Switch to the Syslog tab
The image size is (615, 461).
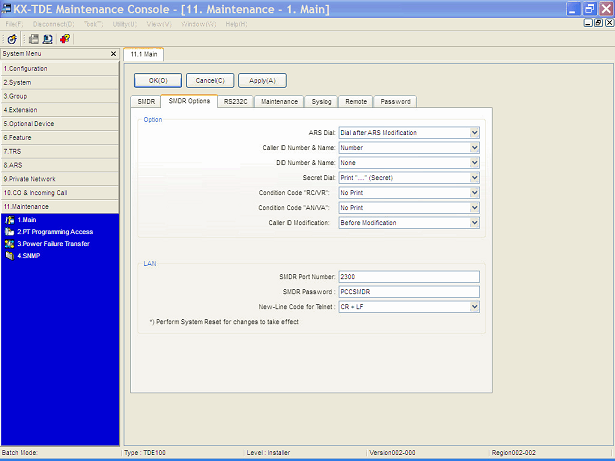point(321,101)
